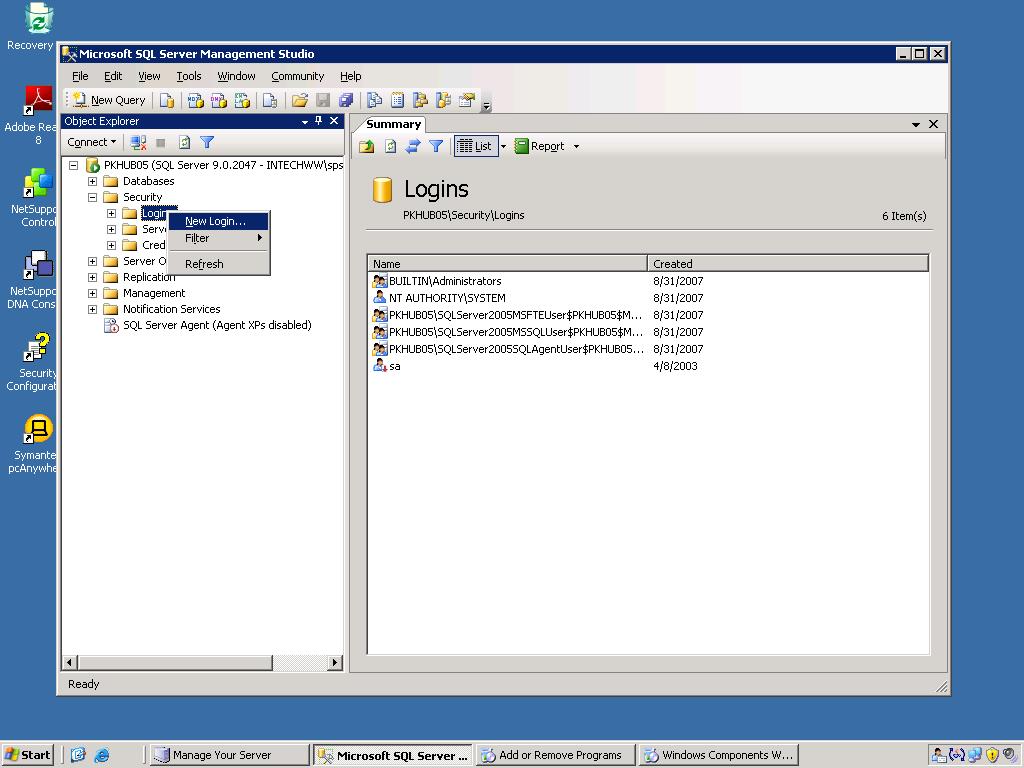Click the Save All toolbar icon
The height and width of the screenshot is (768, 1024).
346,100
